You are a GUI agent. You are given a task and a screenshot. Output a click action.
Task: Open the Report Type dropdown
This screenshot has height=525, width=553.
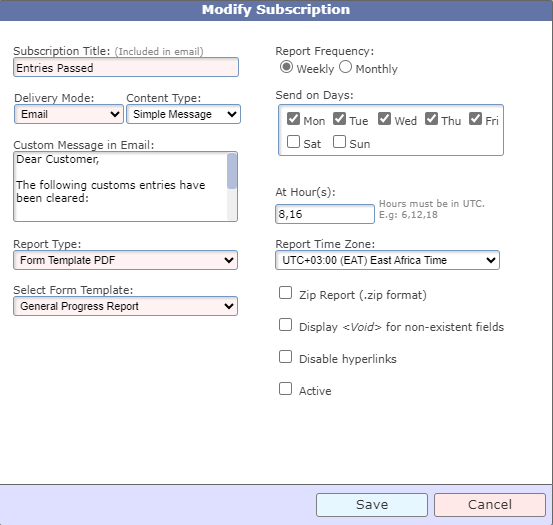click(x=126, y=260)
